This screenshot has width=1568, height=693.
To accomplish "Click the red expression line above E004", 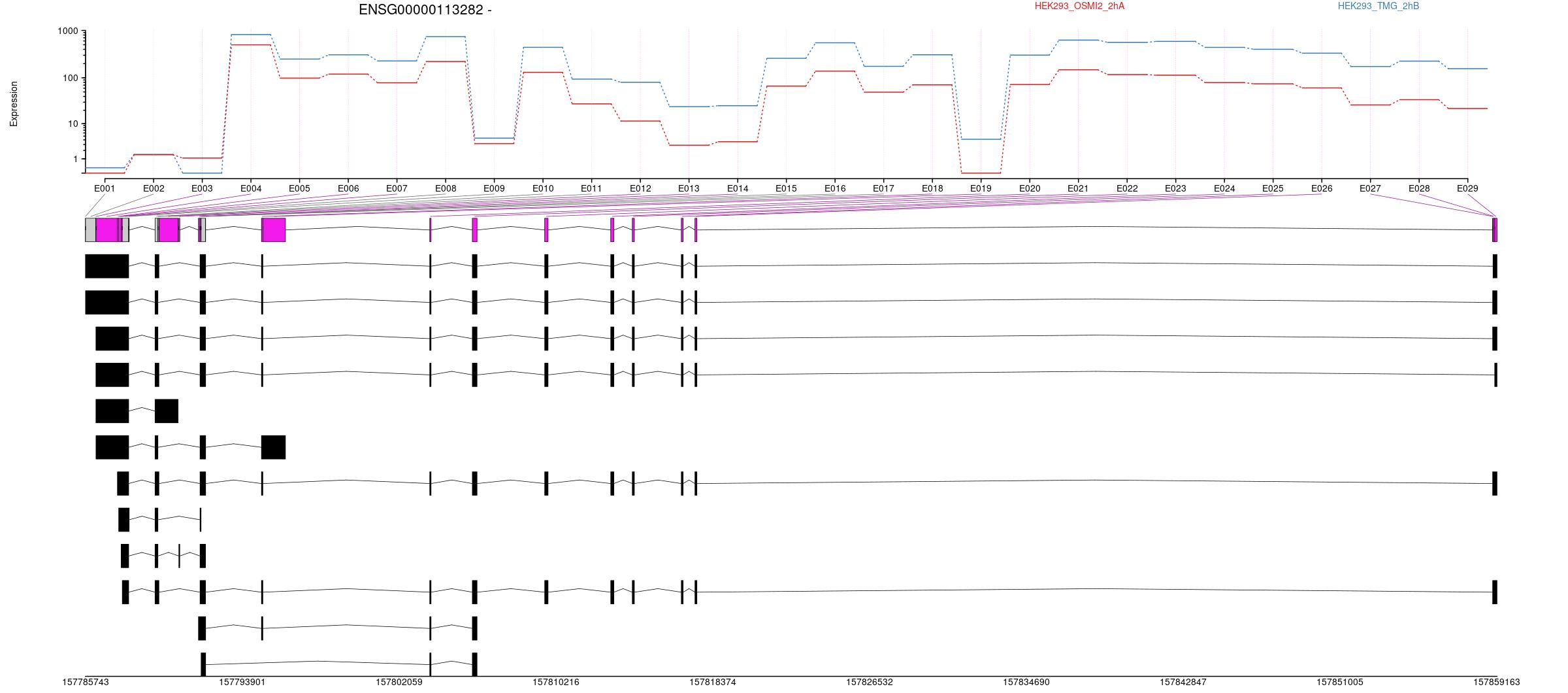I will coord(251,44).
